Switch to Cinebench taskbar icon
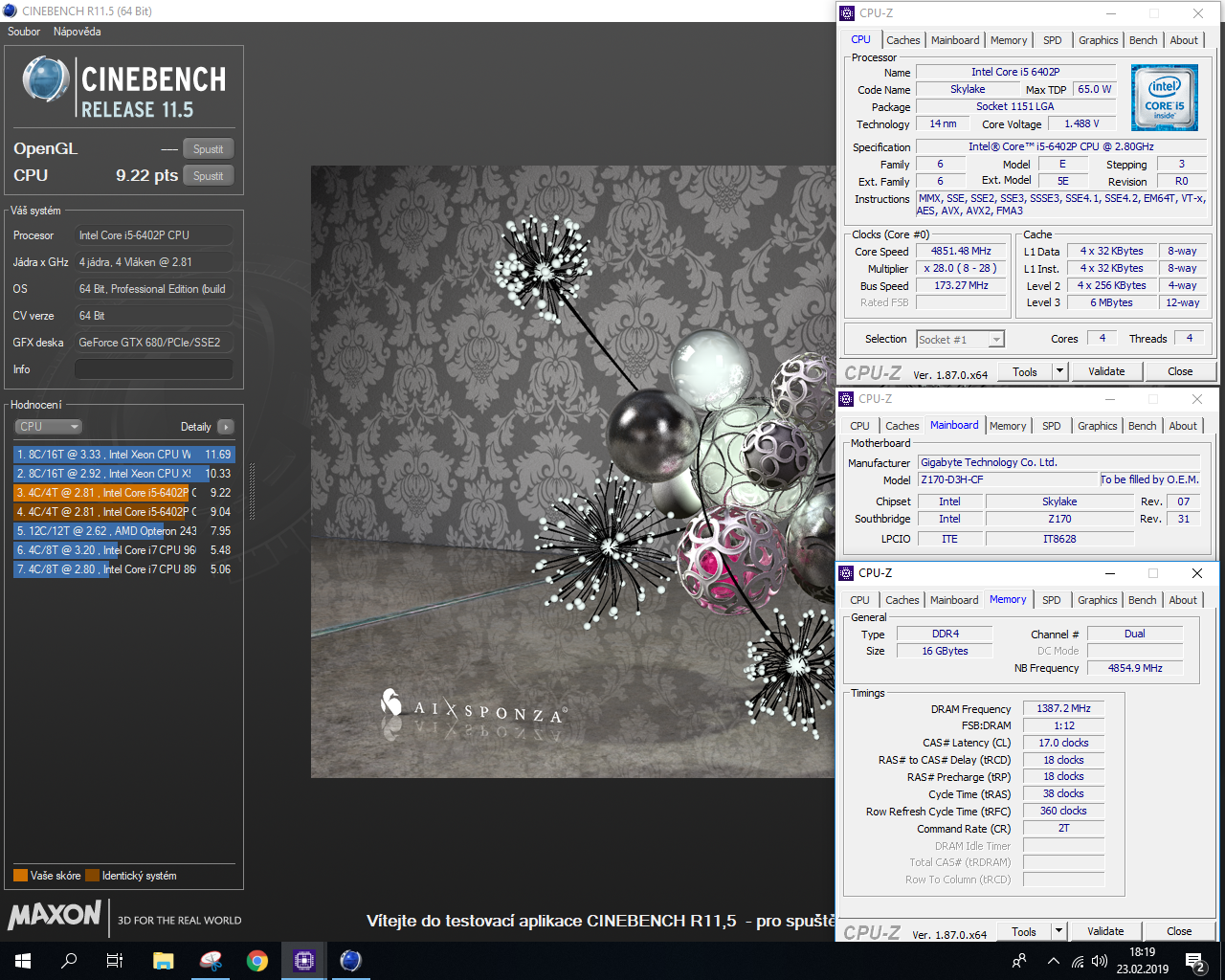Screen dimensions: 1225x980 351,961
